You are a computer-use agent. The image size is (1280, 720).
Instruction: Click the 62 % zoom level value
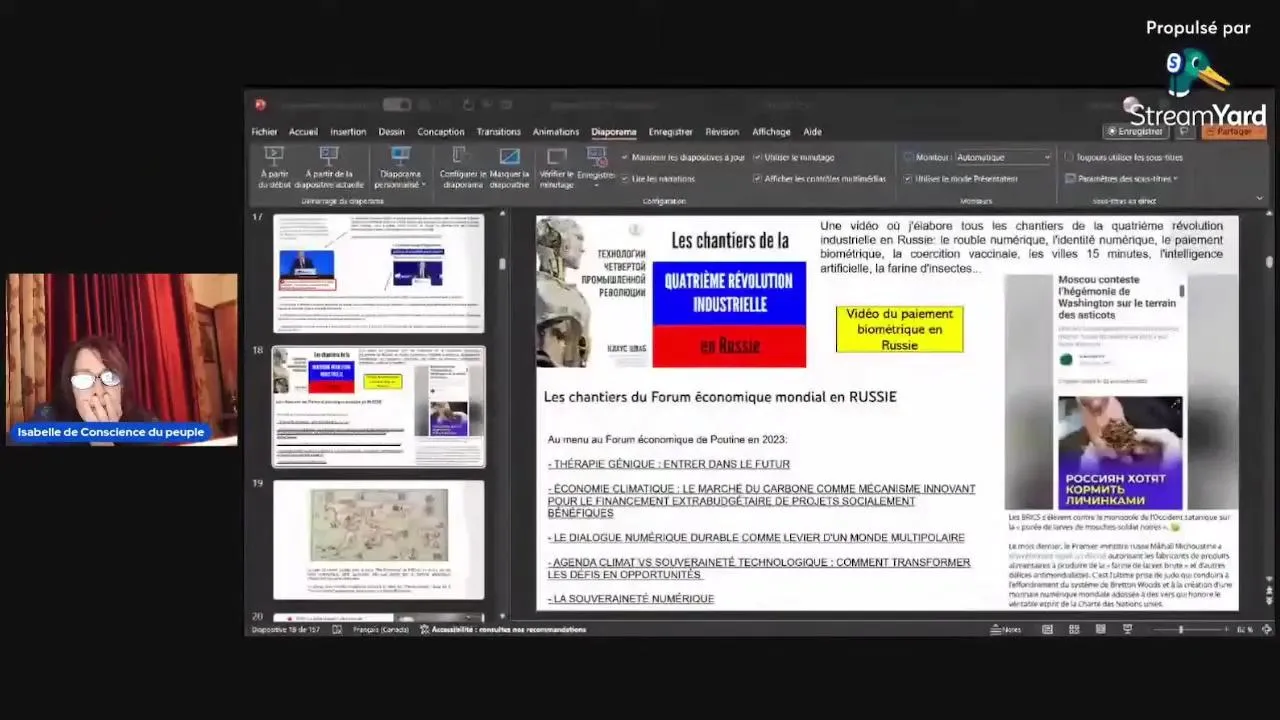[x=1245, y=630]
